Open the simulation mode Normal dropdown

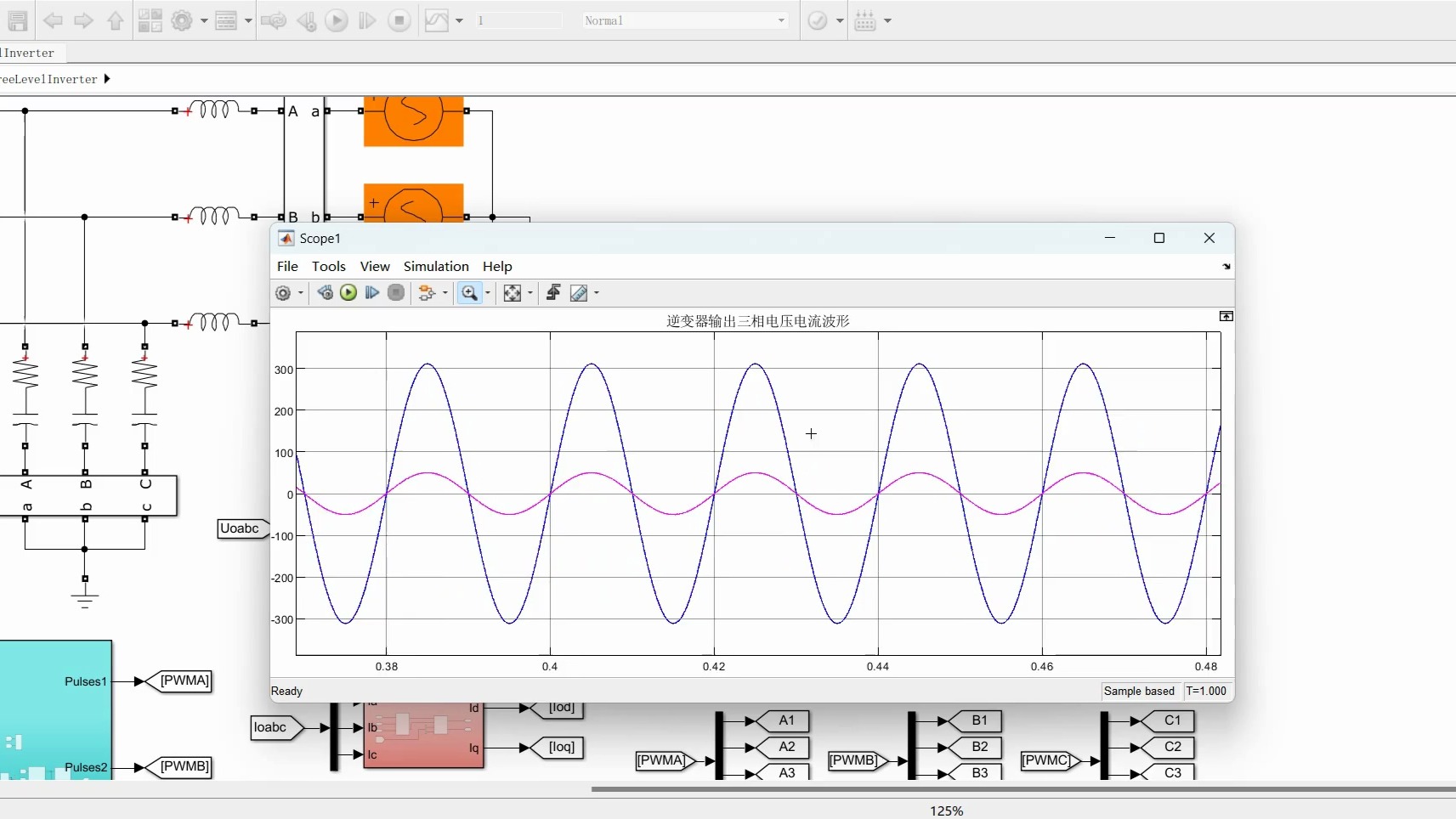tap(684, 20)
